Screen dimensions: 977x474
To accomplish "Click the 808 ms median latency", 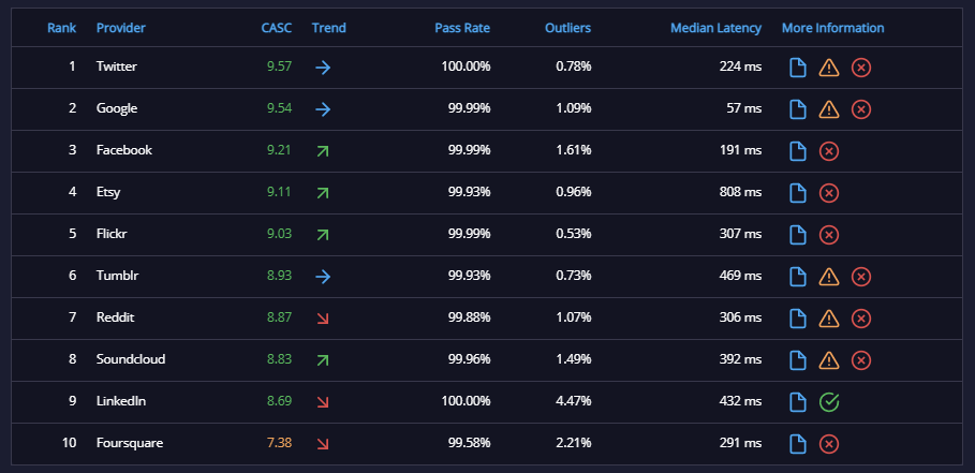I will 740,192.
